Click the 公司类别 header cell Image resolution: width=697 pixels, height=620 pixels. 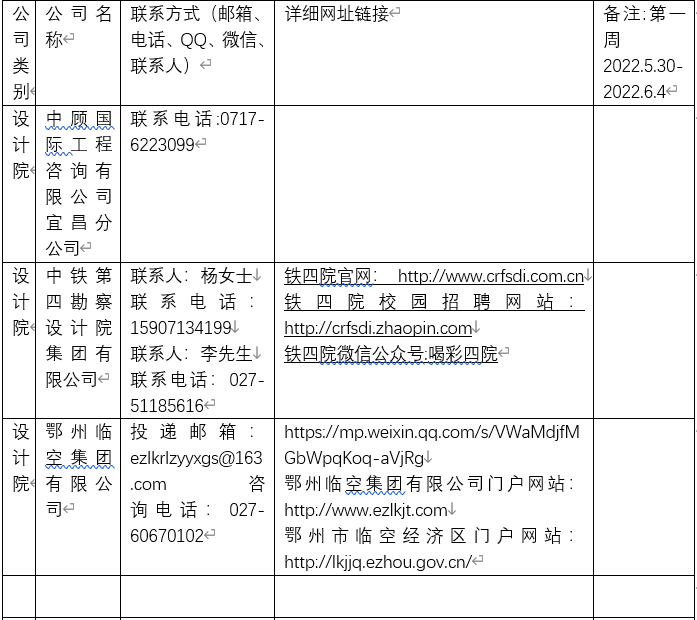coord(20,52)
